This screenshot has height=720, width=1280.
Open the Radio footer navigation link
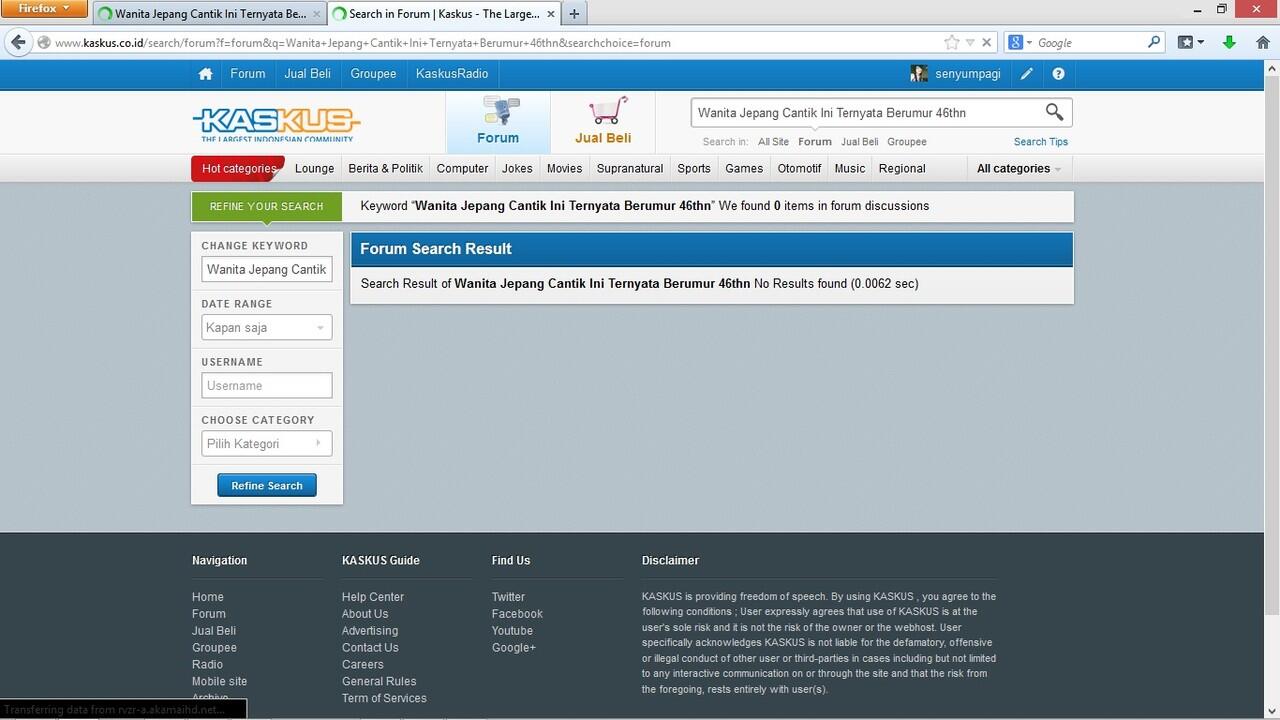click(207, 664)
